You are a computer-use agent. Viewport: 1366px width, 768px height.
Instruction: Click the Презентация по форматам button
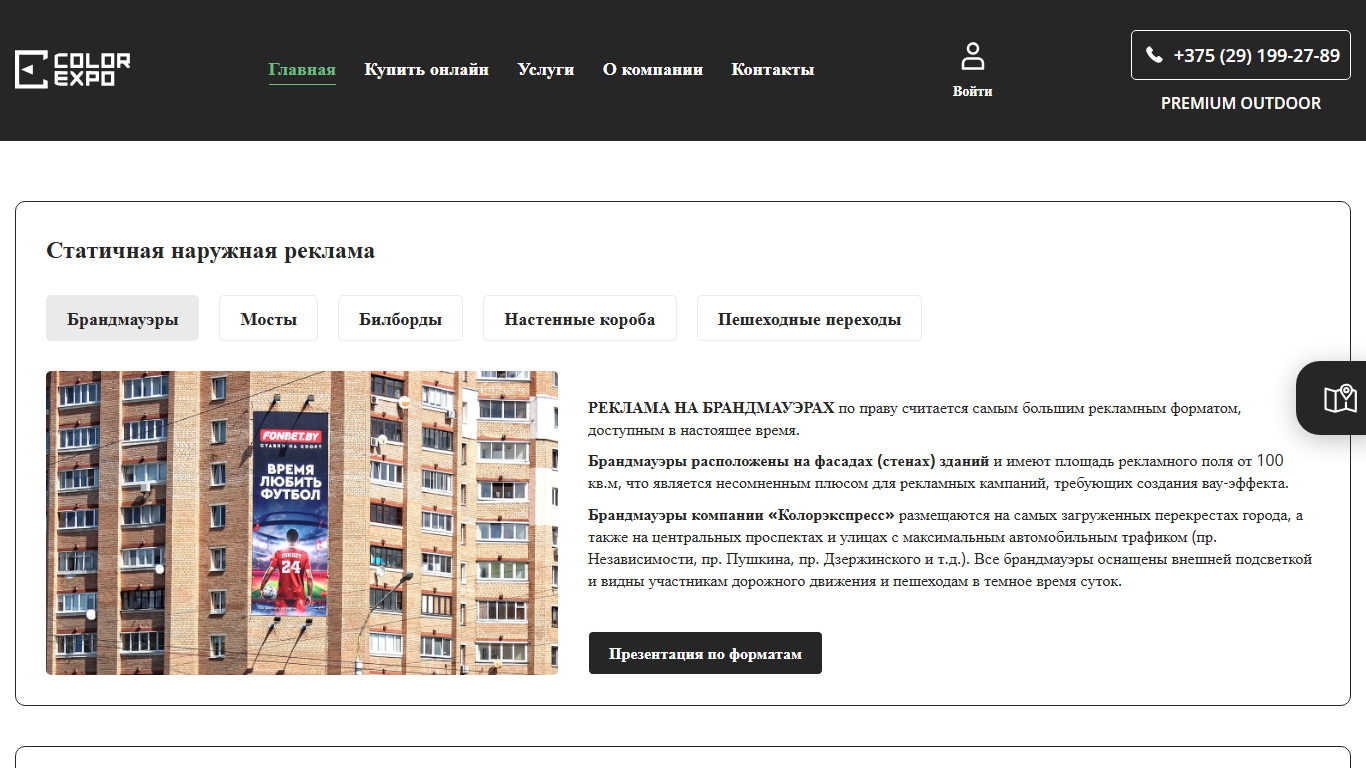tap(705, 653)
